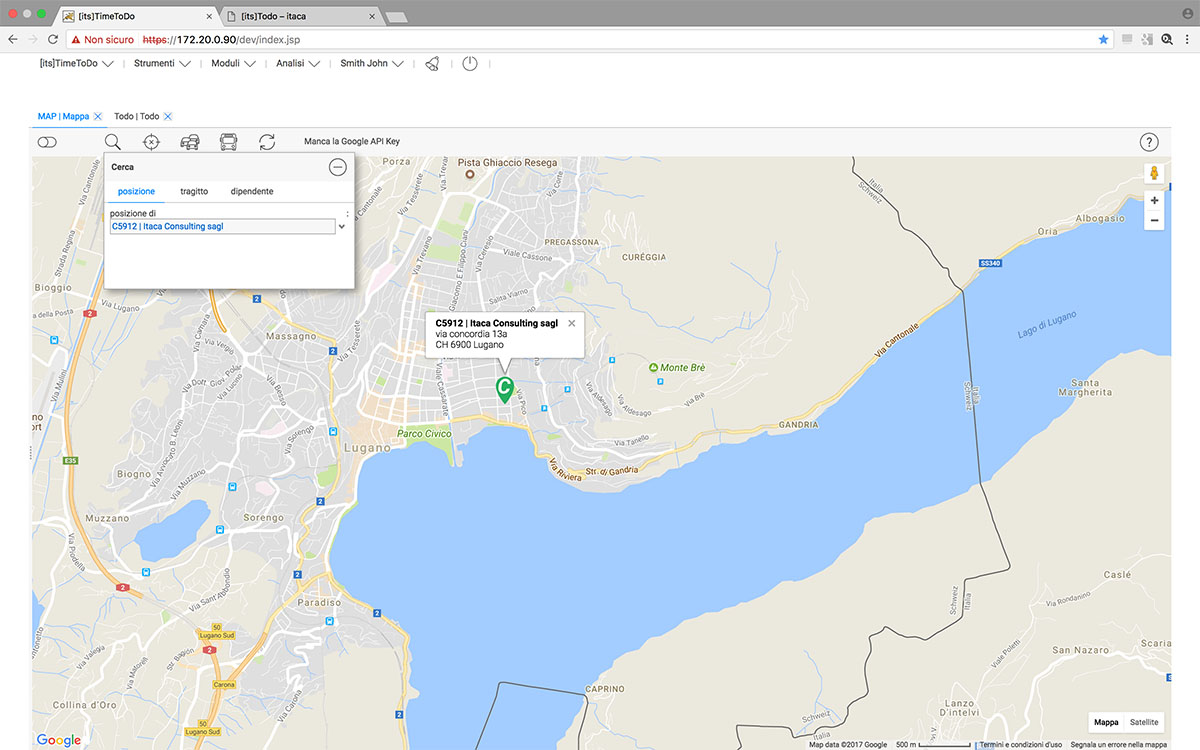Viewport: 1200px width, 750px height.
Task: Click the browser address bar URL
Action: pyautogui.click(x=222, y=39)
